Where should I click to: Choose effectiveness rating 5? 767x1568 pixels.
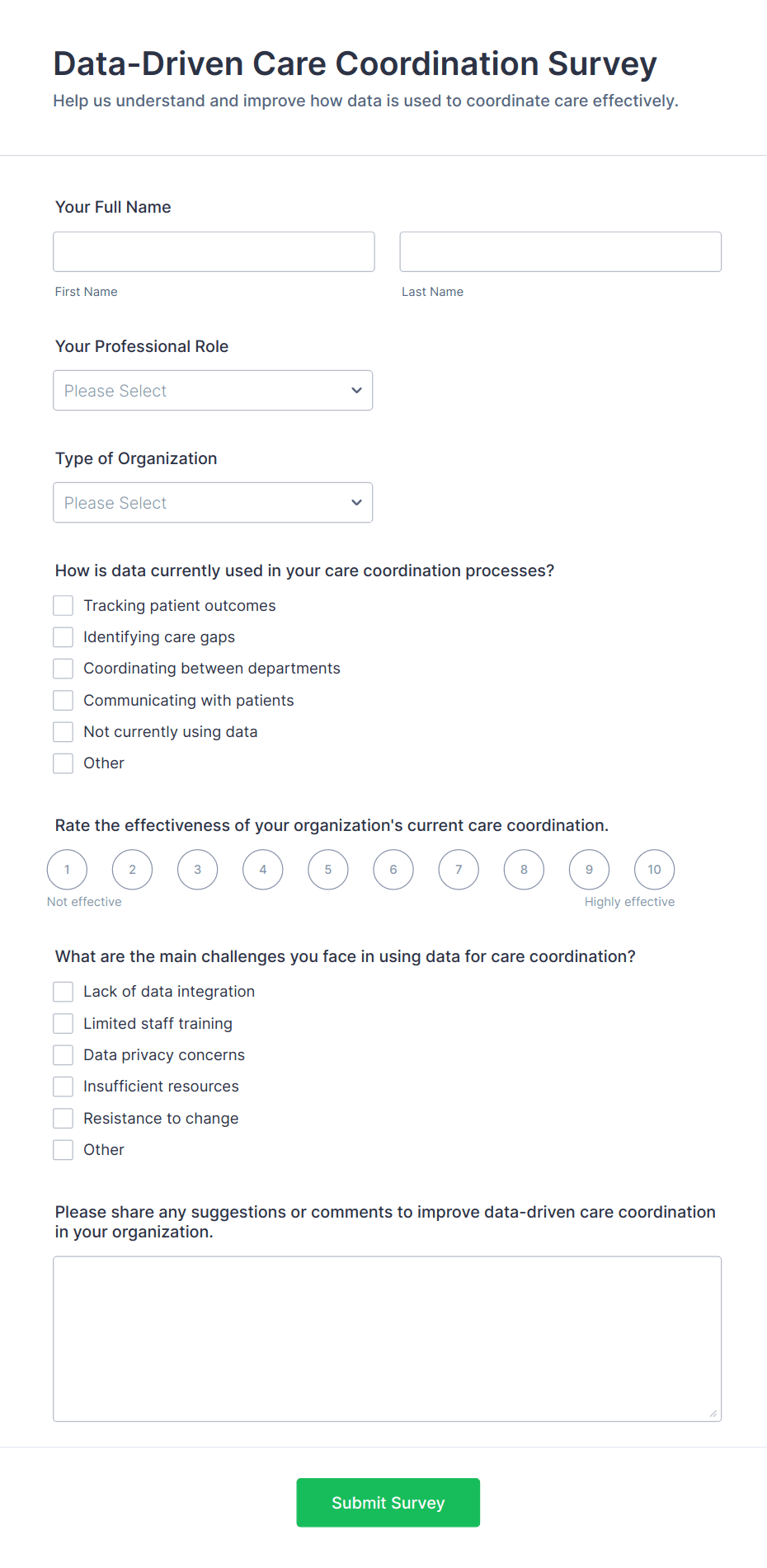point(328,870)
